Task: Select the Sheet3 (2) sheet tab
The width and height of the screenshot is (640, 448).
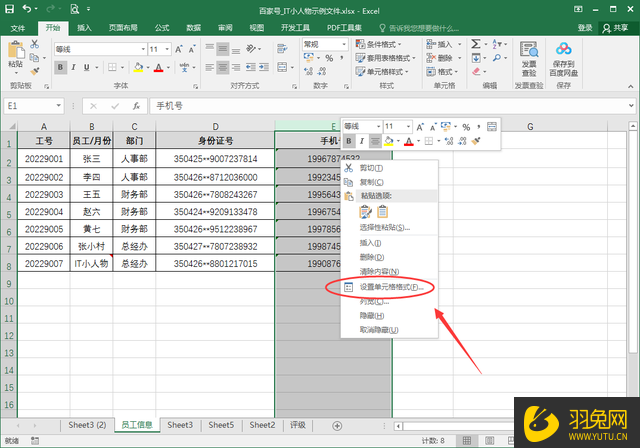Action: pyautogui.click(x=87, y=426)
